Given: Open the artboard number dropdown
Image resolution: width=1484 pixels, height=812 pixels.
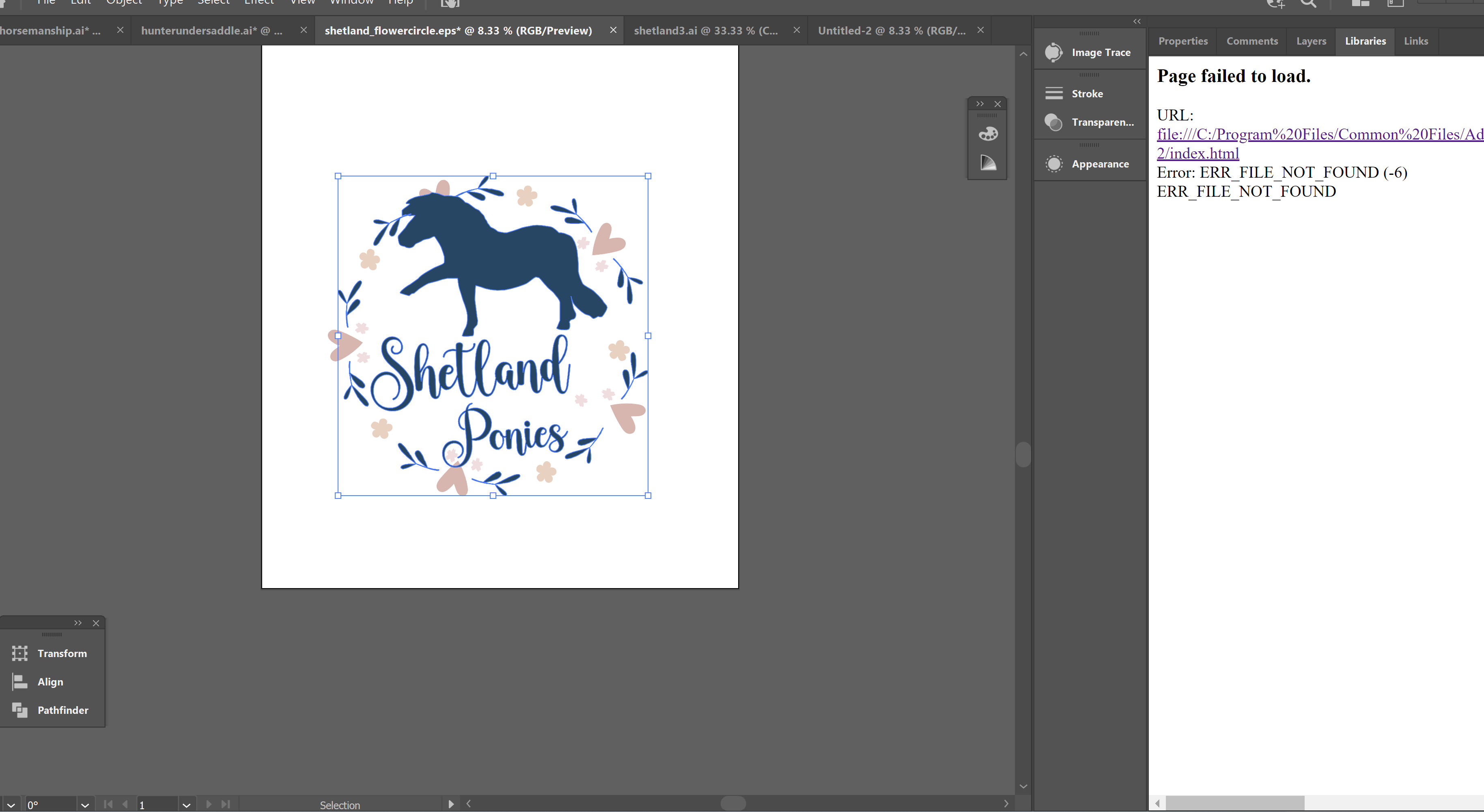Looking at the screenshot, I should click(186, 805).
